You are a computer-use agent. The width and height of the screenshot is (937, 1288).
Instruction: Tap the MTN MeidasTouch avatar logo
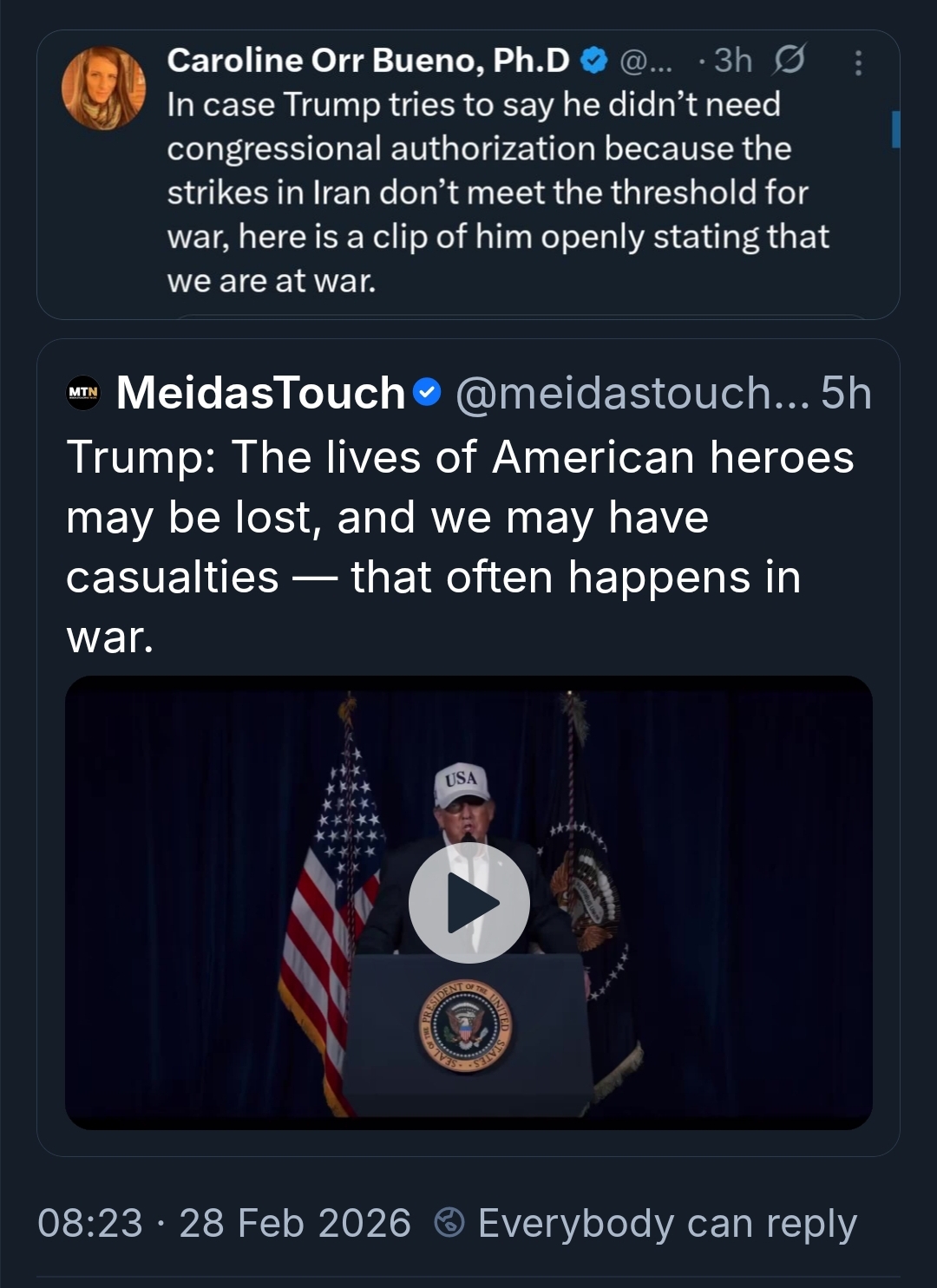[83, 393]
